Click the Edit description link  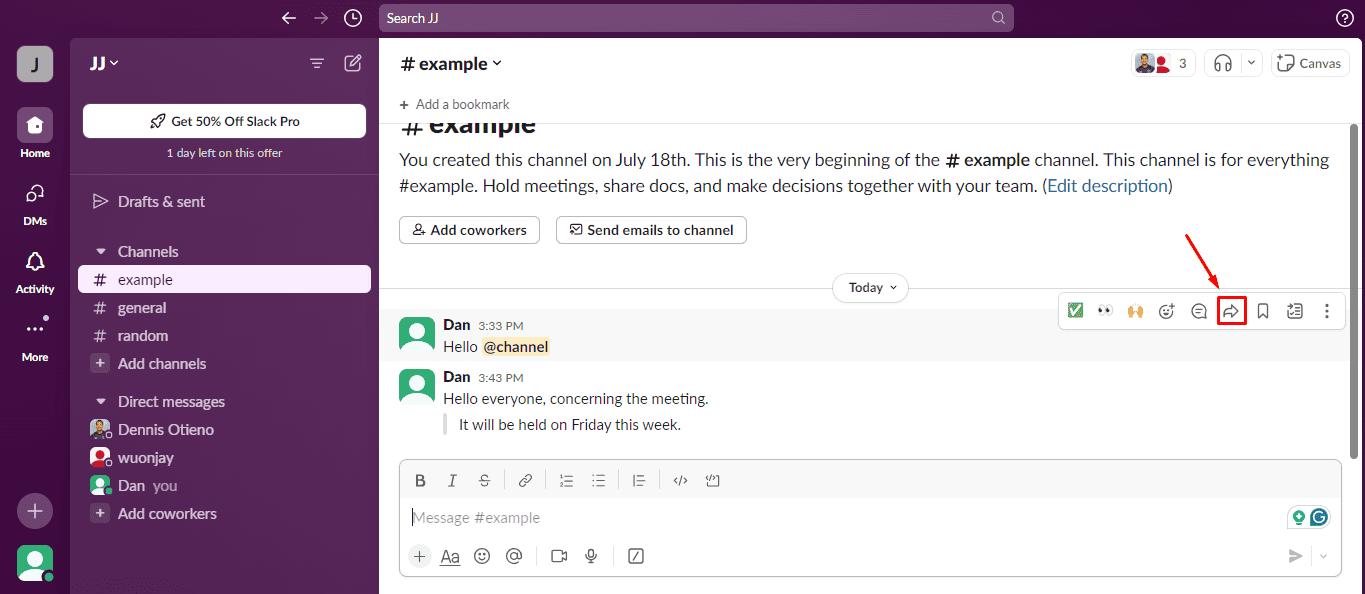(1107, 186)
